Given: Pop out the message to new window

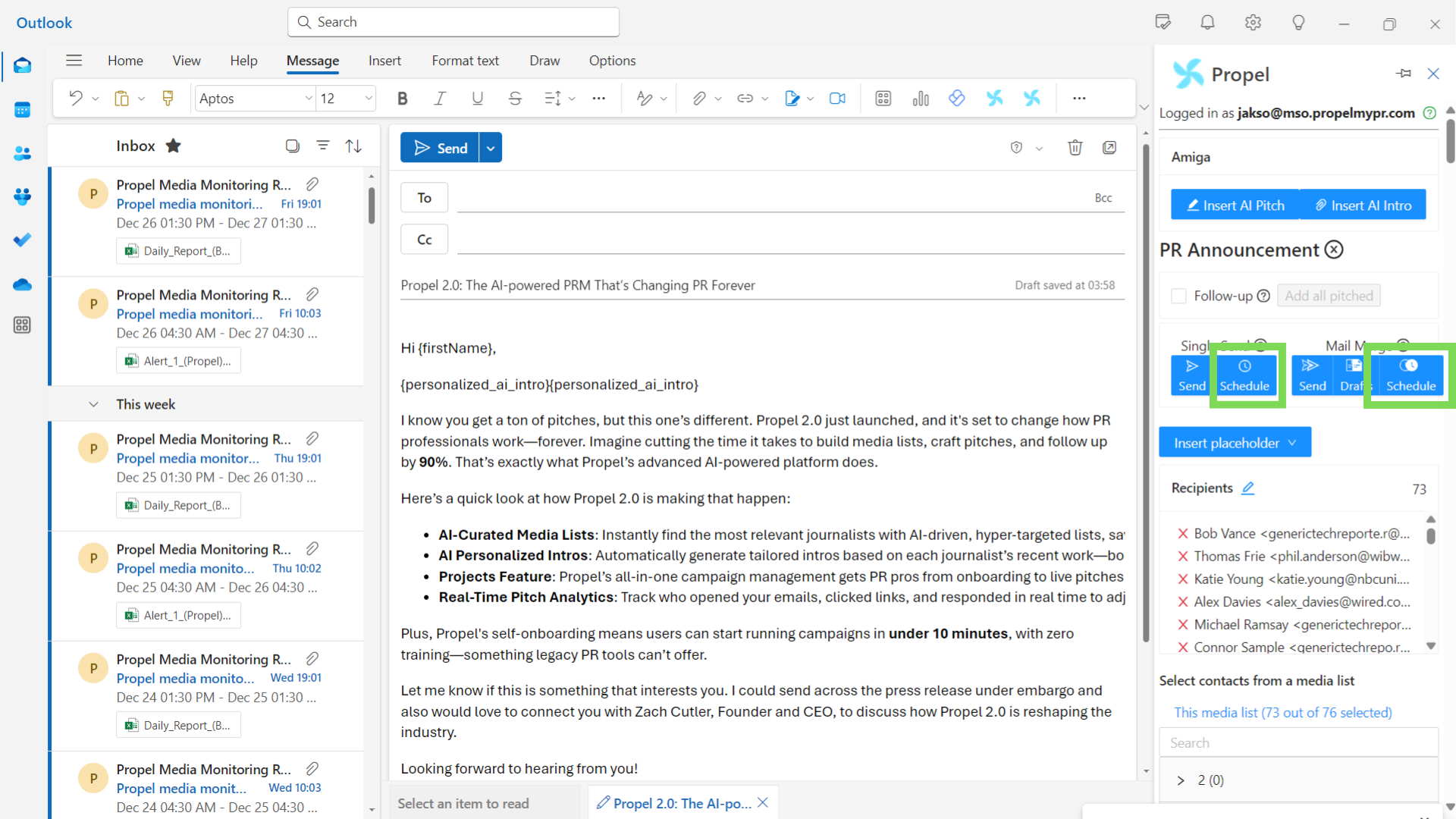Looking at the screenshot, I should click(1109, 147).
